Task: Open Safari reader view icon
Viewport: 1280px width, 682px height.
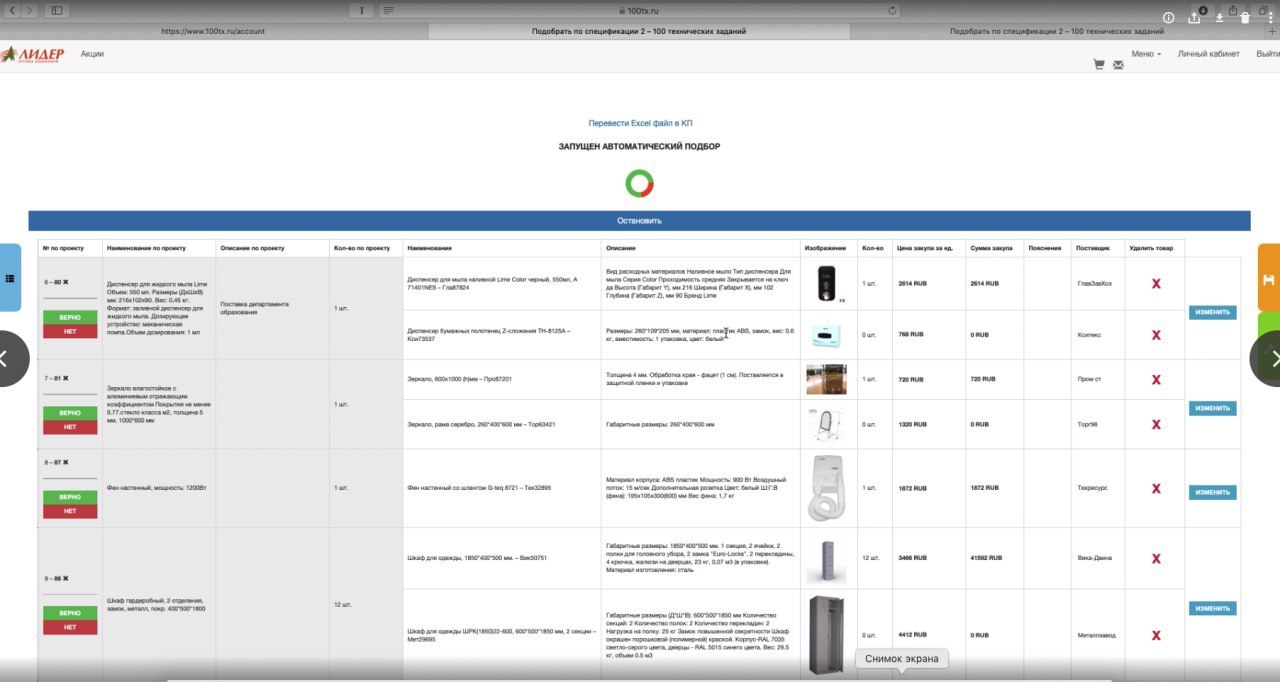Action: point(387,10)
